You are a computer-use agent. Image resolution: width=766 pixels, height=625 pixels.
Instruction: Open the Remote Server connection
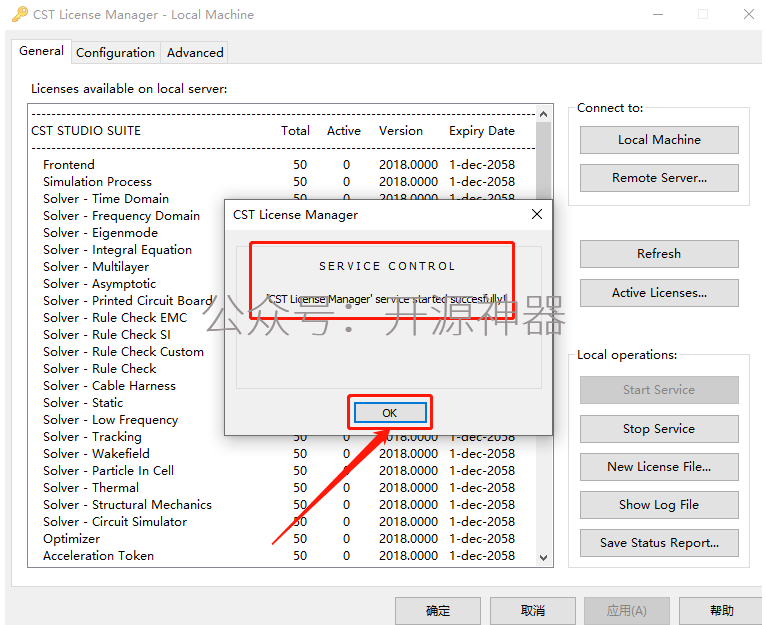click(659, 178)
